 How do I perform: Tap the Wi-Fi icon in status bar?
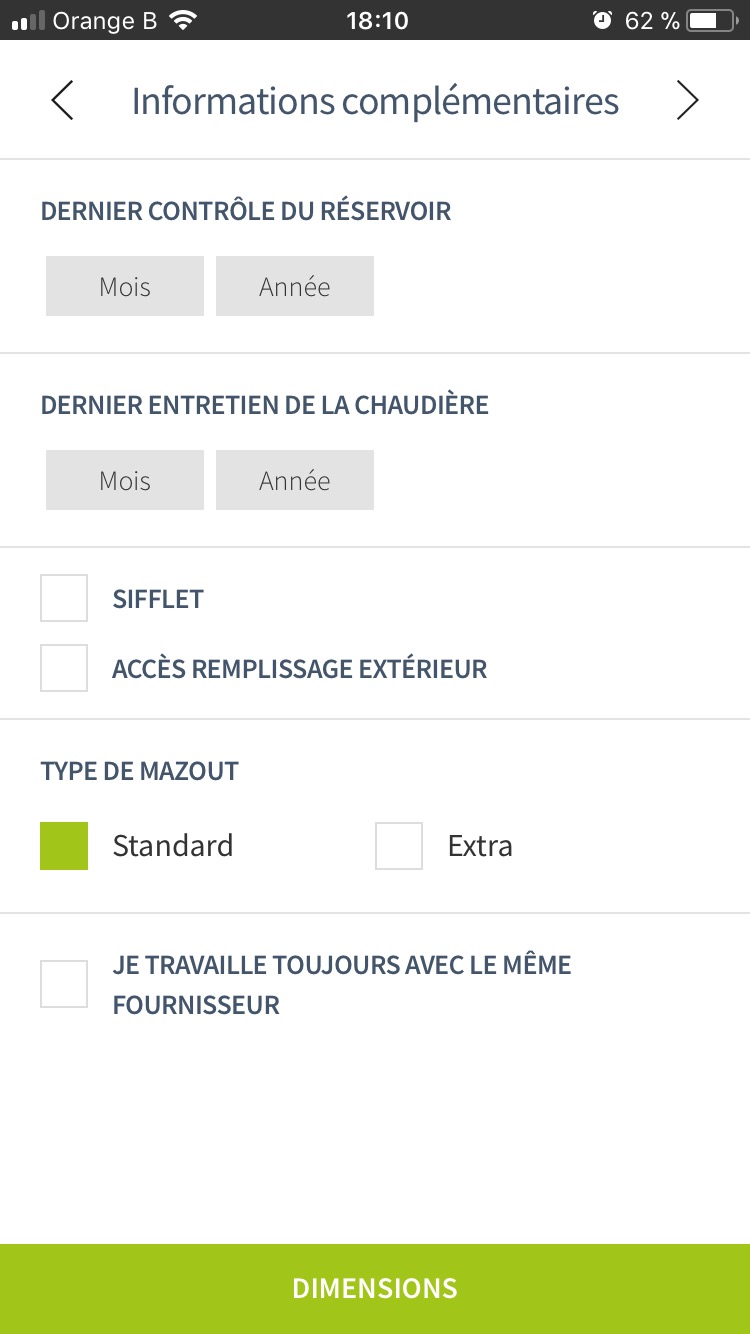tap(183, 21)
